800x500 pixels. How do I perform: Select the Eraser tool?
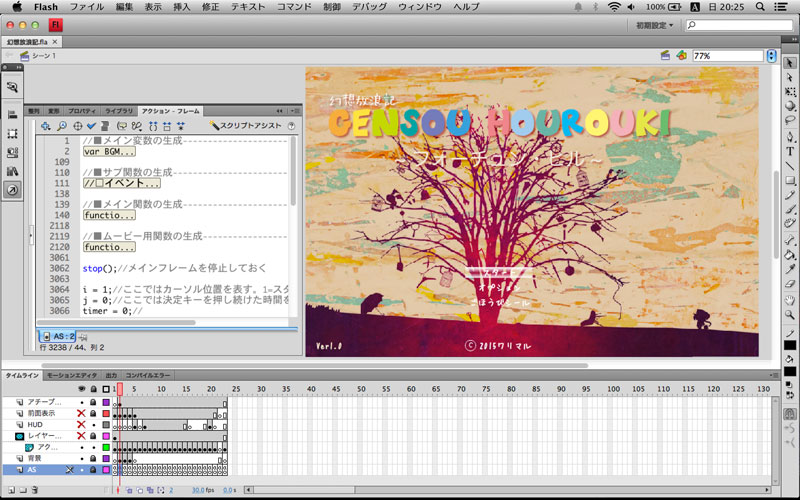coord(790,284)
